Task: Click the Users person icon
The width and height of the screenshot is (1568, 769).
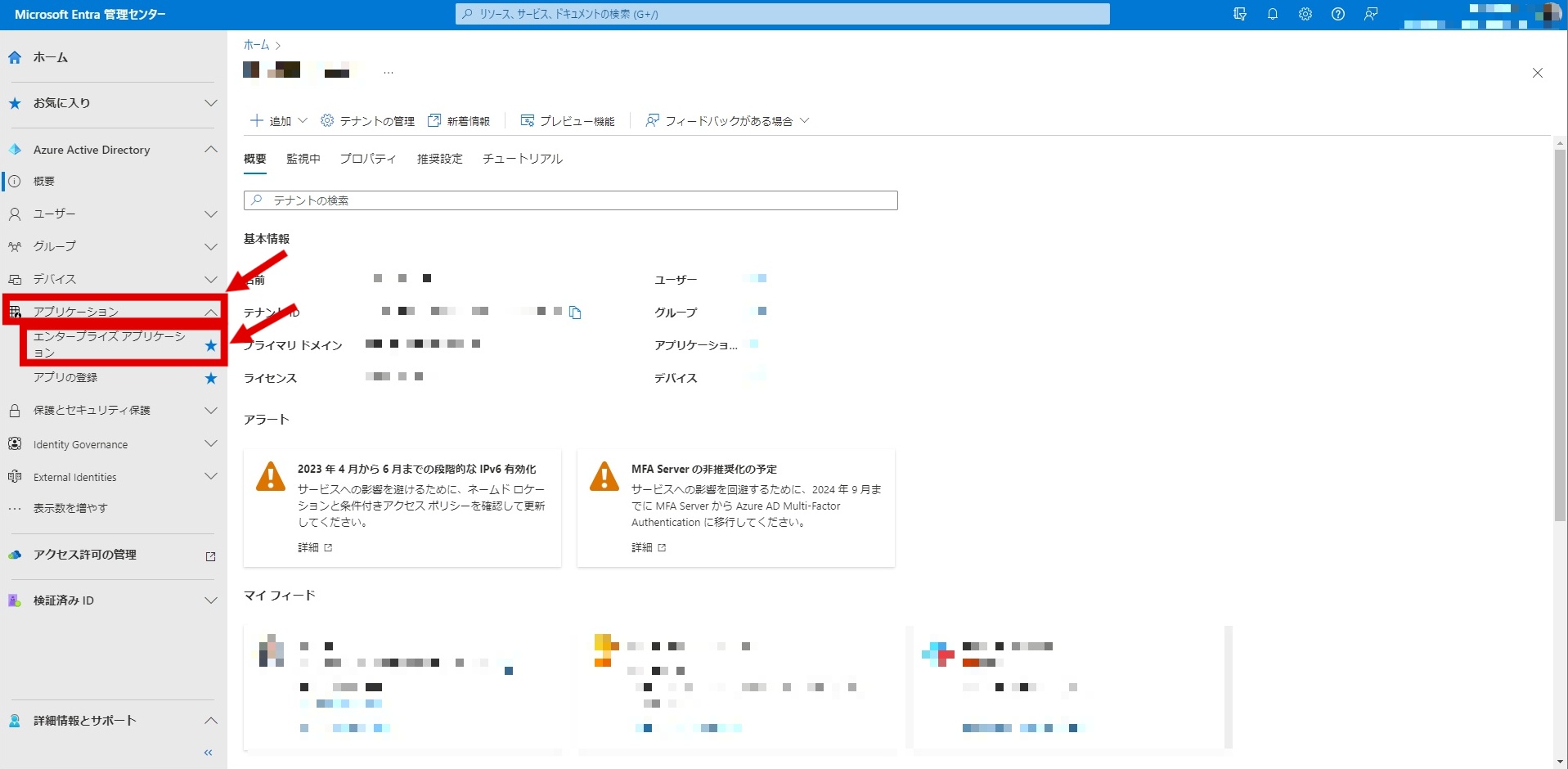Action: 15,214
